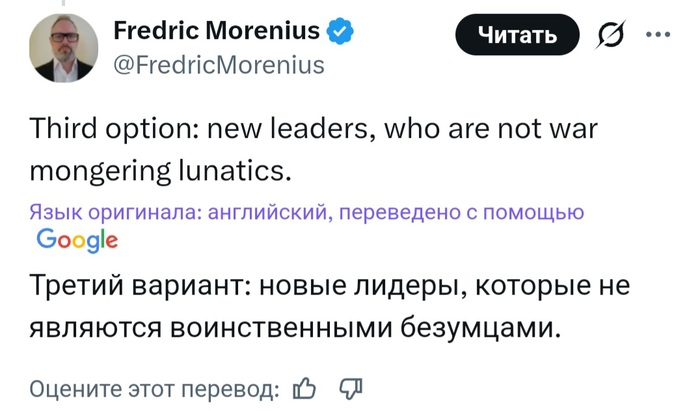The height and width of the screenshot is (411, 700).
Task: Click the translated line 'Третий вариант'
Action: (x=331, y=286)
